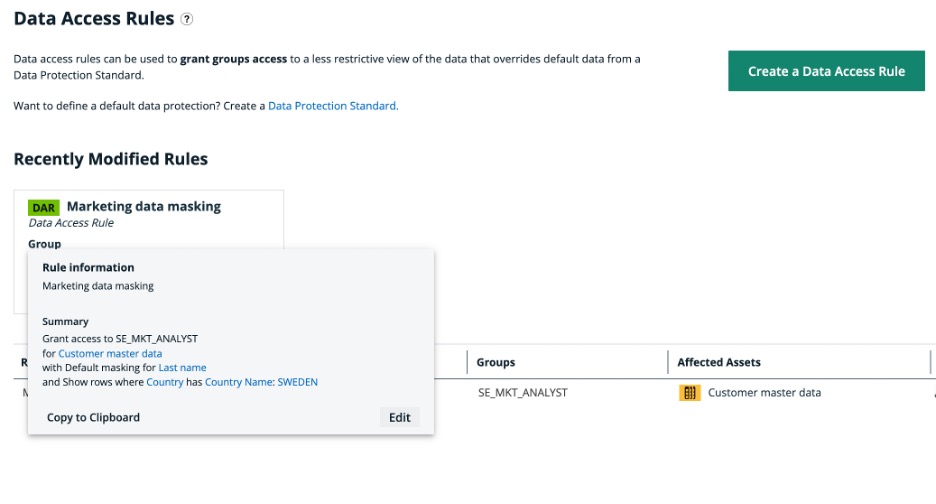Click Customer master data text in table row
Viewport: 936px width, 504px height.
pos(764,393)
